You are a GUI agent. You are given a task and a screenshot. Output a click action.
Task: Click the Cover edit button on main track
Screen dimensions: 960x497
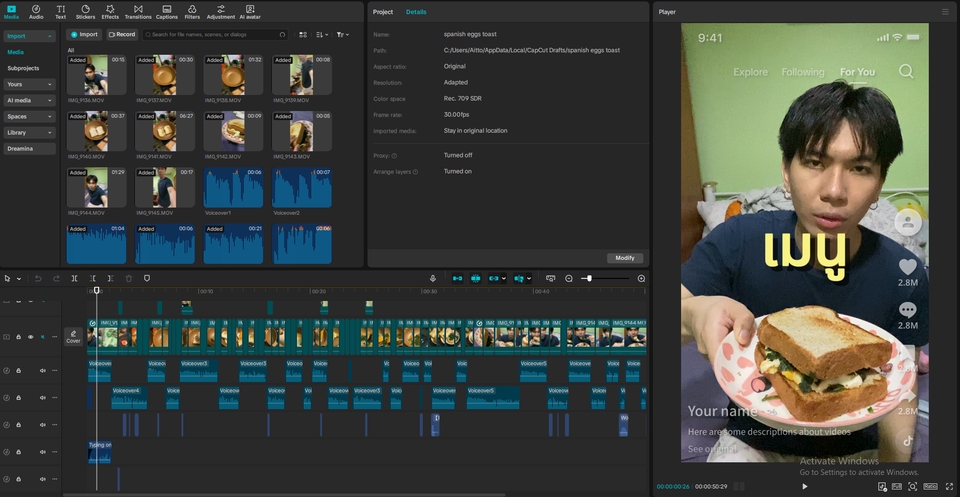[x=73, y=337]
